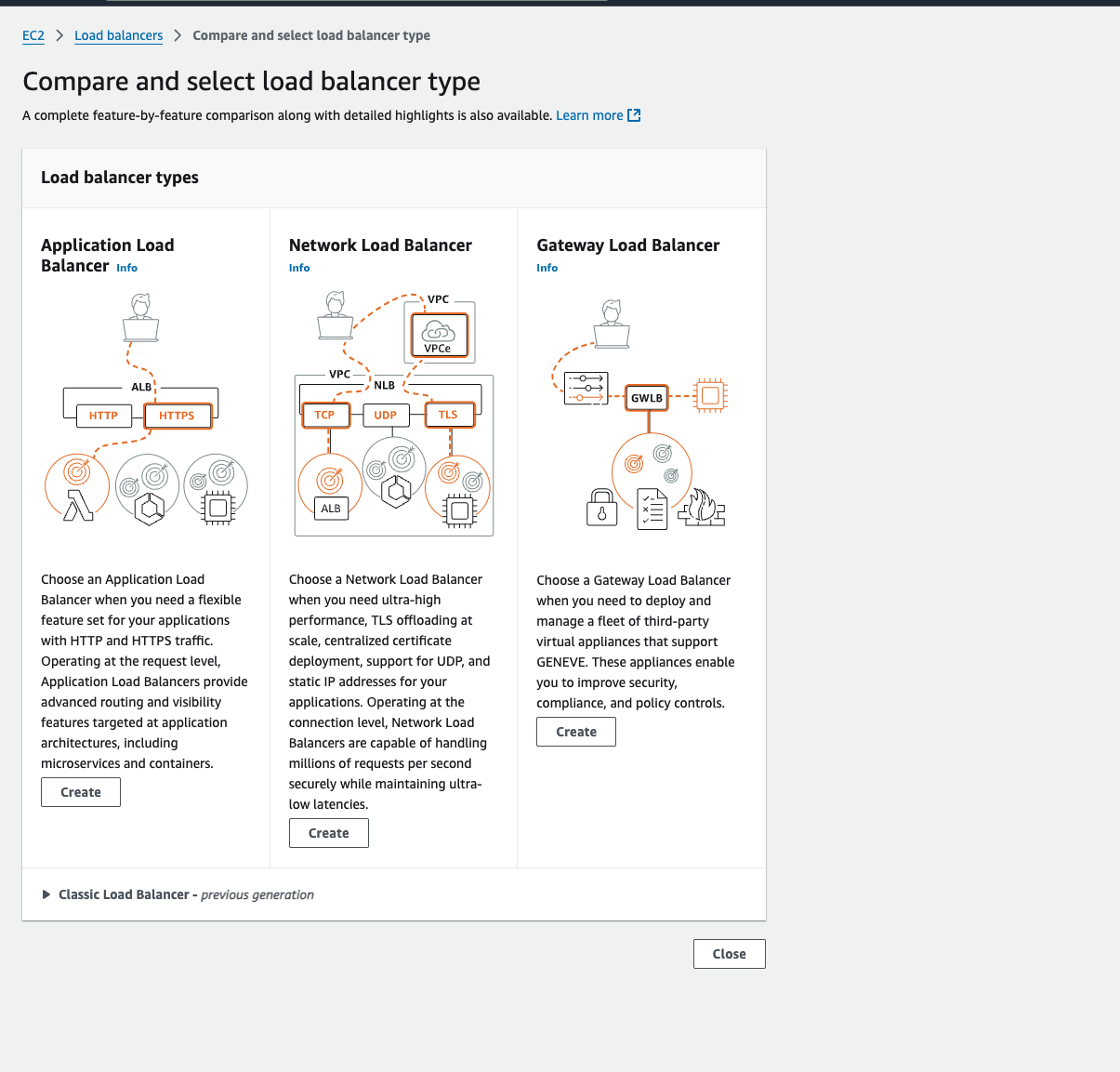The image size is (1120, 1072).
Task: Create a Network Load Balancer
Action: [x=329, y=833]
